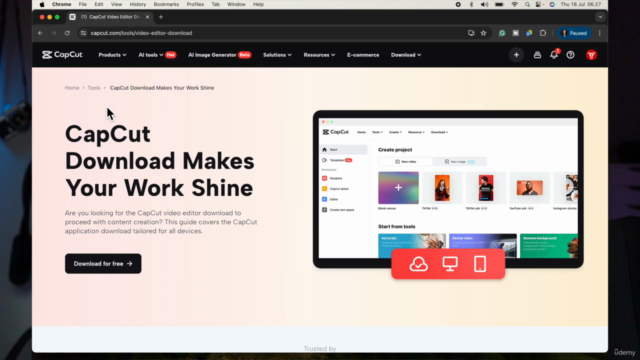This screenshot has width=640, height=360.
Task: Open the Chrome File menu
Action: (82, 4)
